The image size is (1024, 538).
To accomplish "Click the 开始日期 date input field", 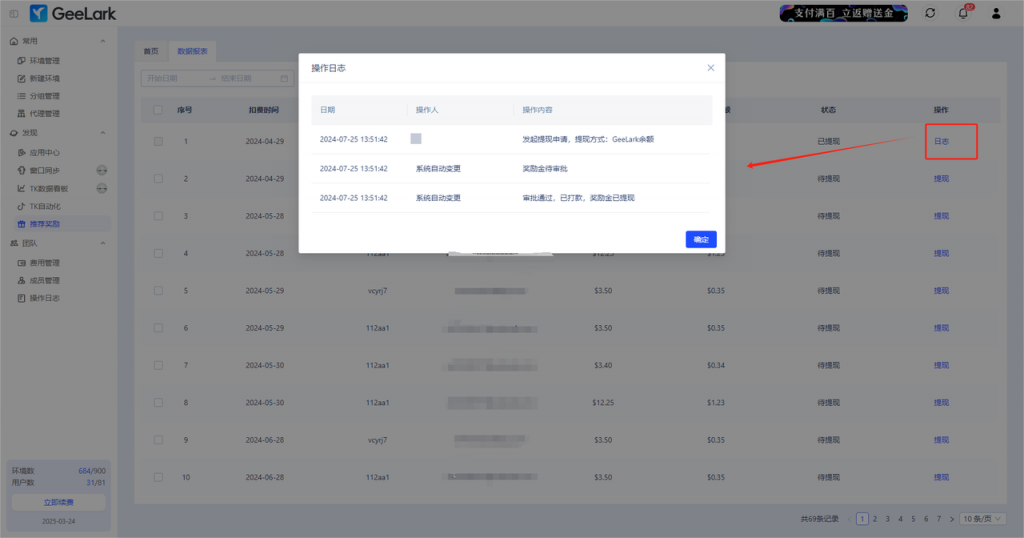I will (174, 78).
